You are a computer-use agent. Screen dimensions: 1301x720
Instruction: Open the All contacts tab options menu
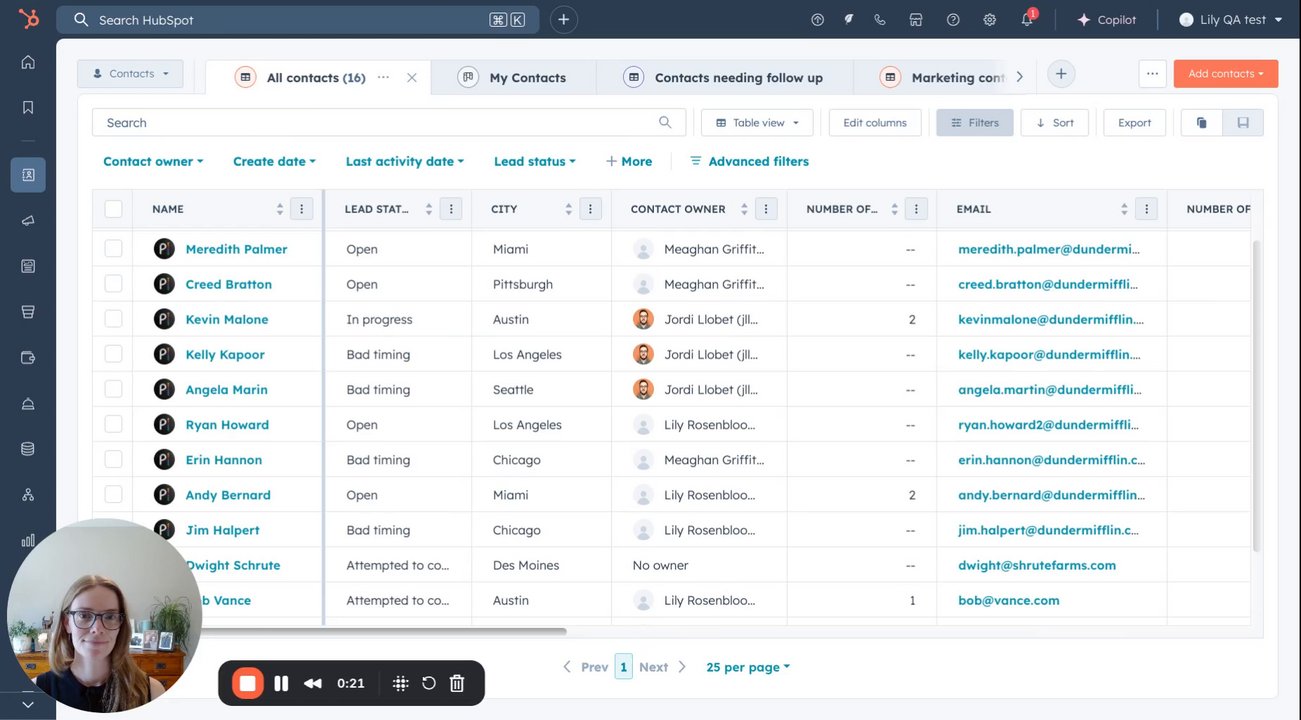(383, 77)
